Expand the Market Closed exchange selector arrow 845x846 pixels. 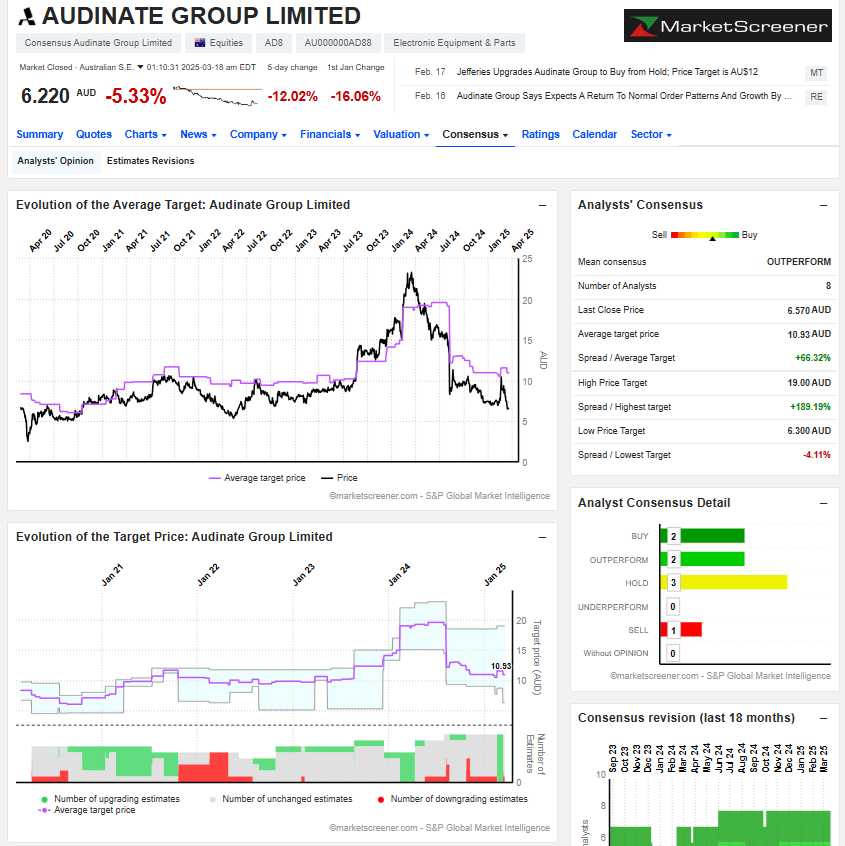pyautogui.click(x=140, y=68)
